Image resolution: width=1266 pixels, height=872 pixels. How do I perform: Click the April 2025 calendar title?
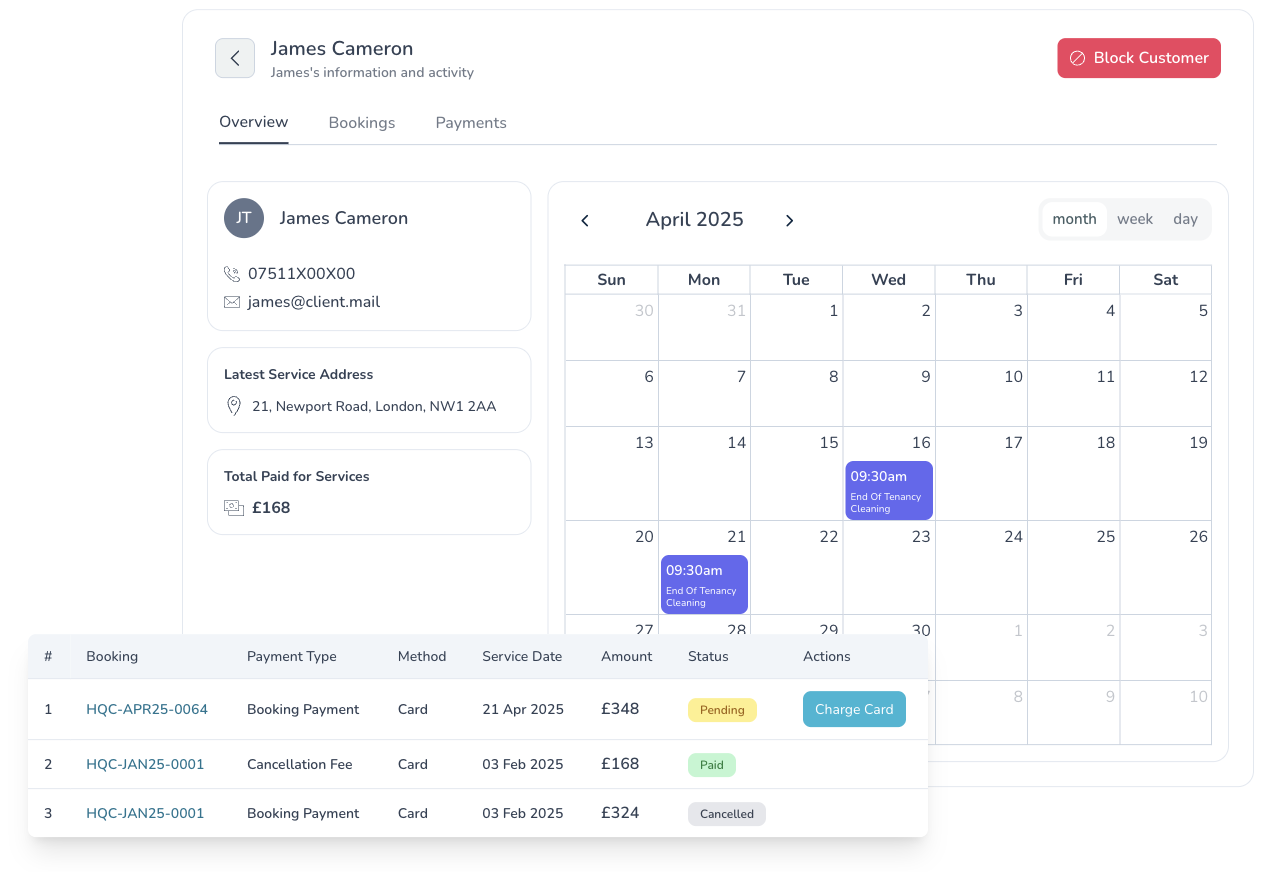click(x=695, y=220)
